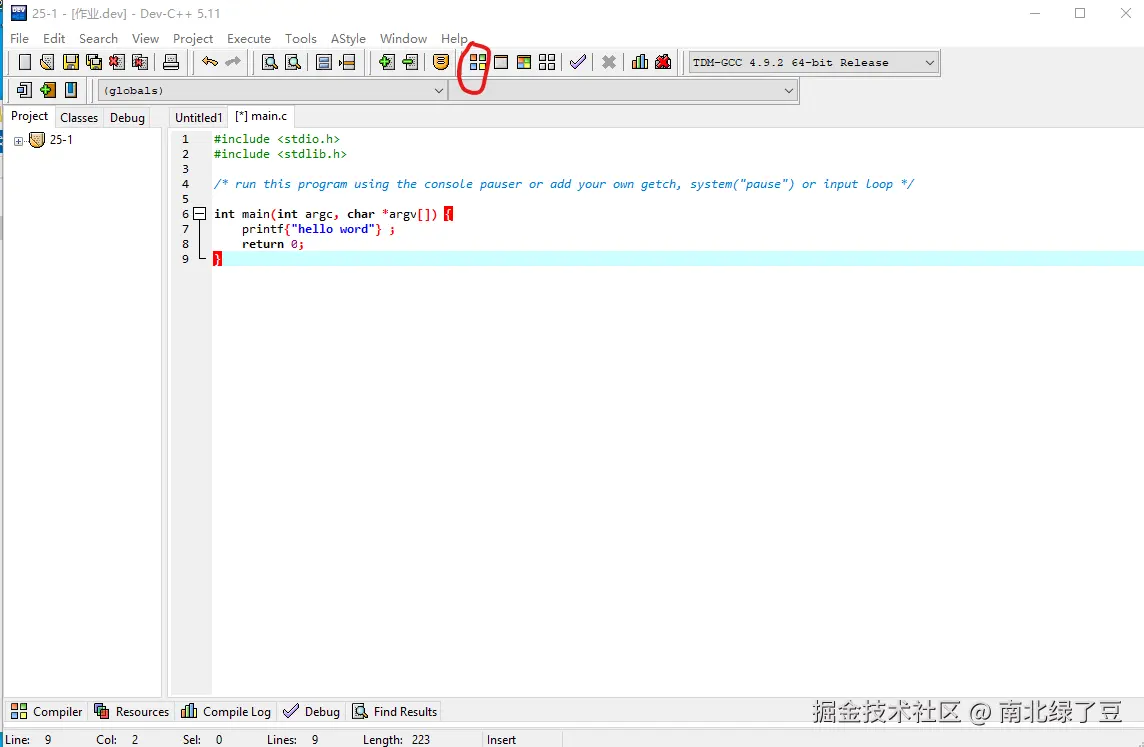This screenshot has height=747, width=1144.
Task: Open the Execute menu
Action: click(249, 39)
